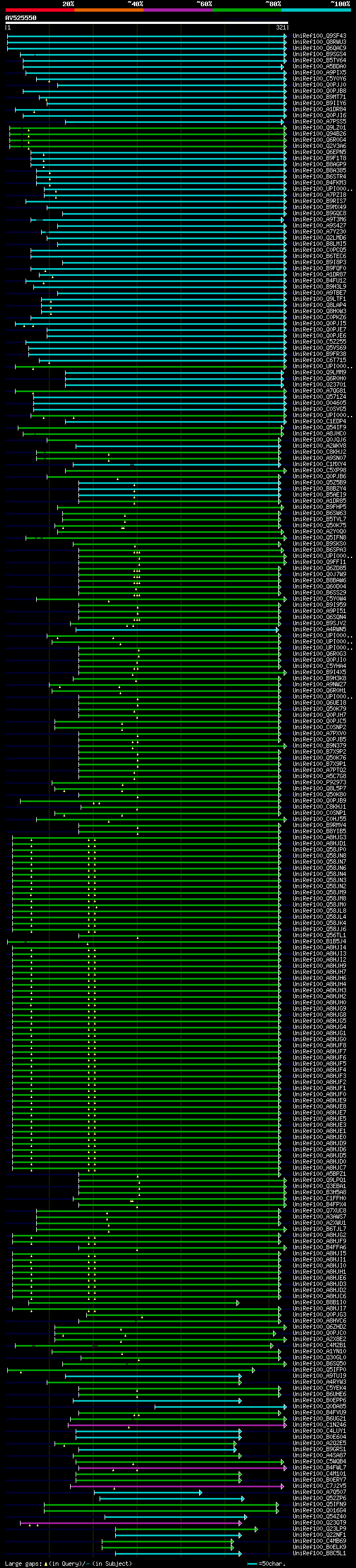Select the UniRef100_B9MX49 label

[x=319, y=207]
